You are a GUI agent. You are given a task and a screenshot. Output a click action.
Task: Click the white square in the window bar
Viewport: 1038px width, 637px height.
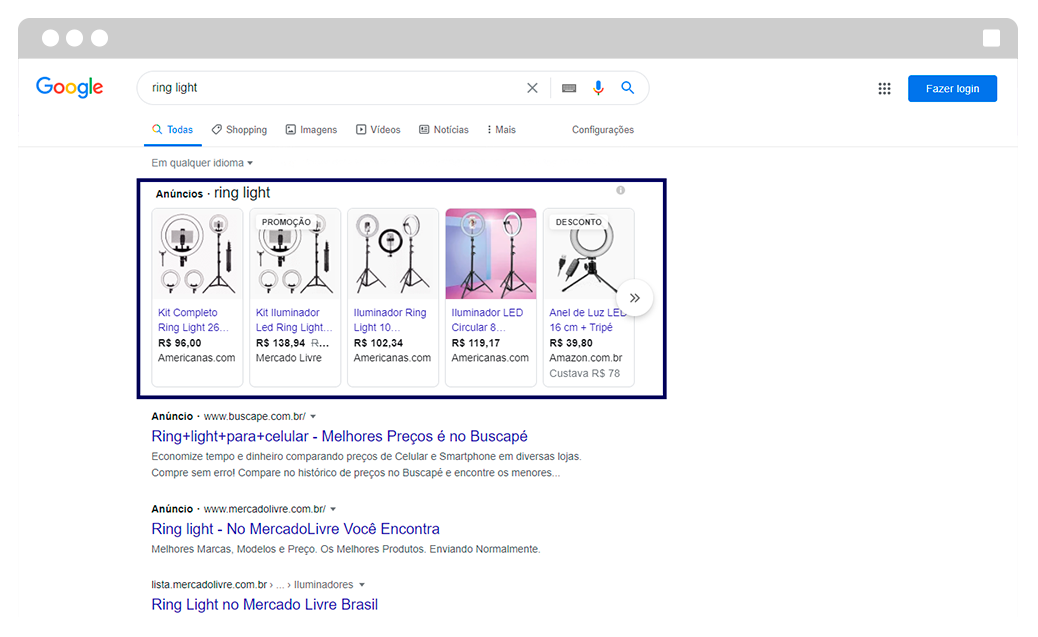[x=991, y=38]
